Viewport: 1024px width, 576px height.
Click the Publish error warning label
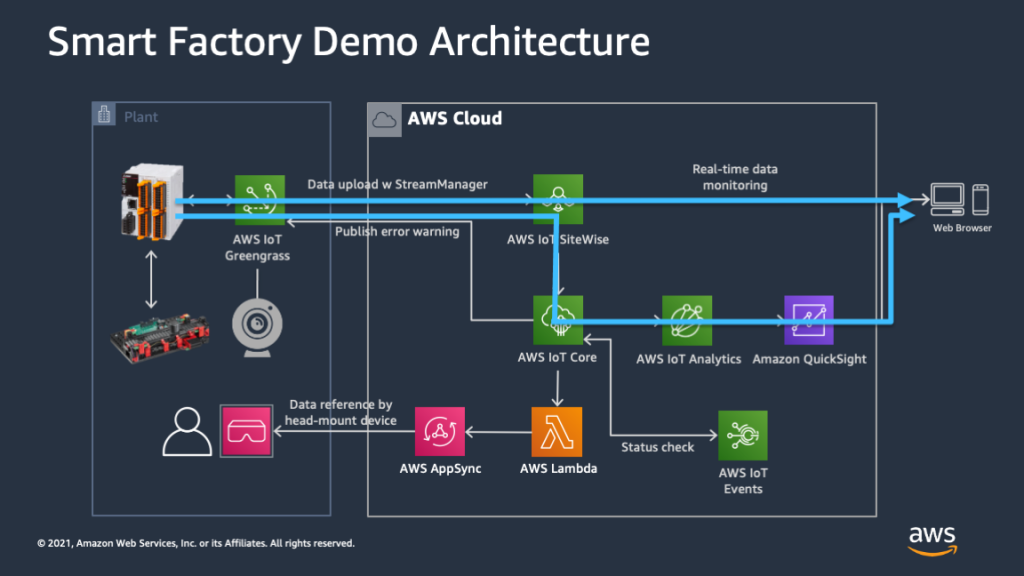point(397,231)
